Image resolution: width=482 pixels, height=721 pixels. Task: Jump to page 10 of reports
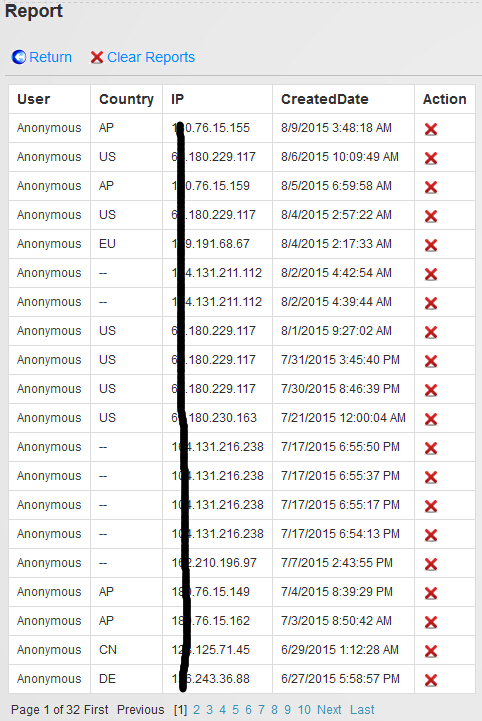[x=304, y=710]
